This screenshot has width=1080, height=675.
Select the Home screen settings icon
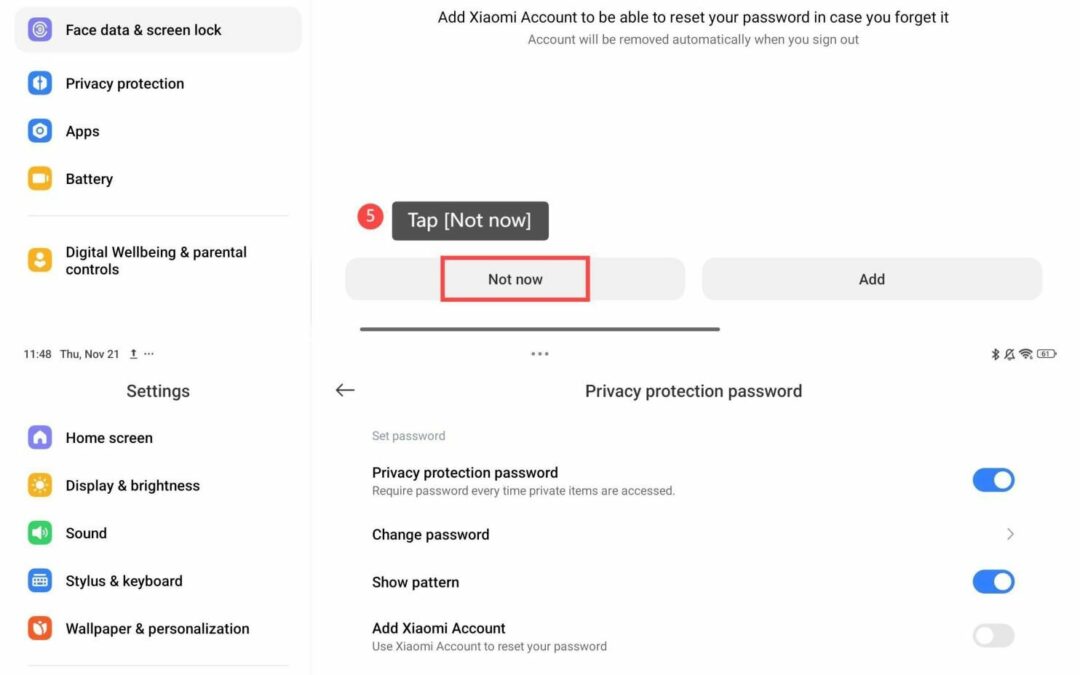coord(39,437)
